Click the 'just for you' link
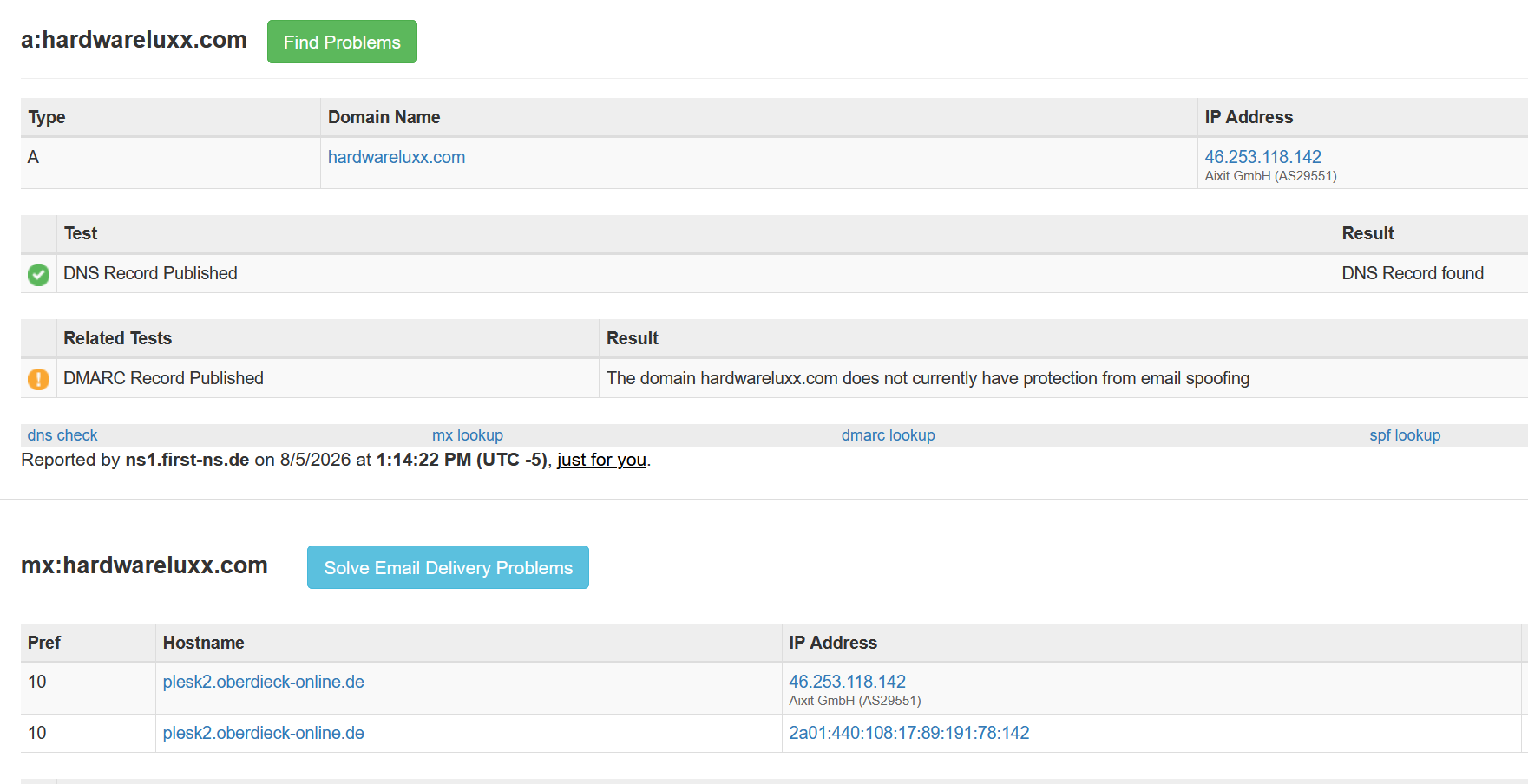 (x=601, y=460)
